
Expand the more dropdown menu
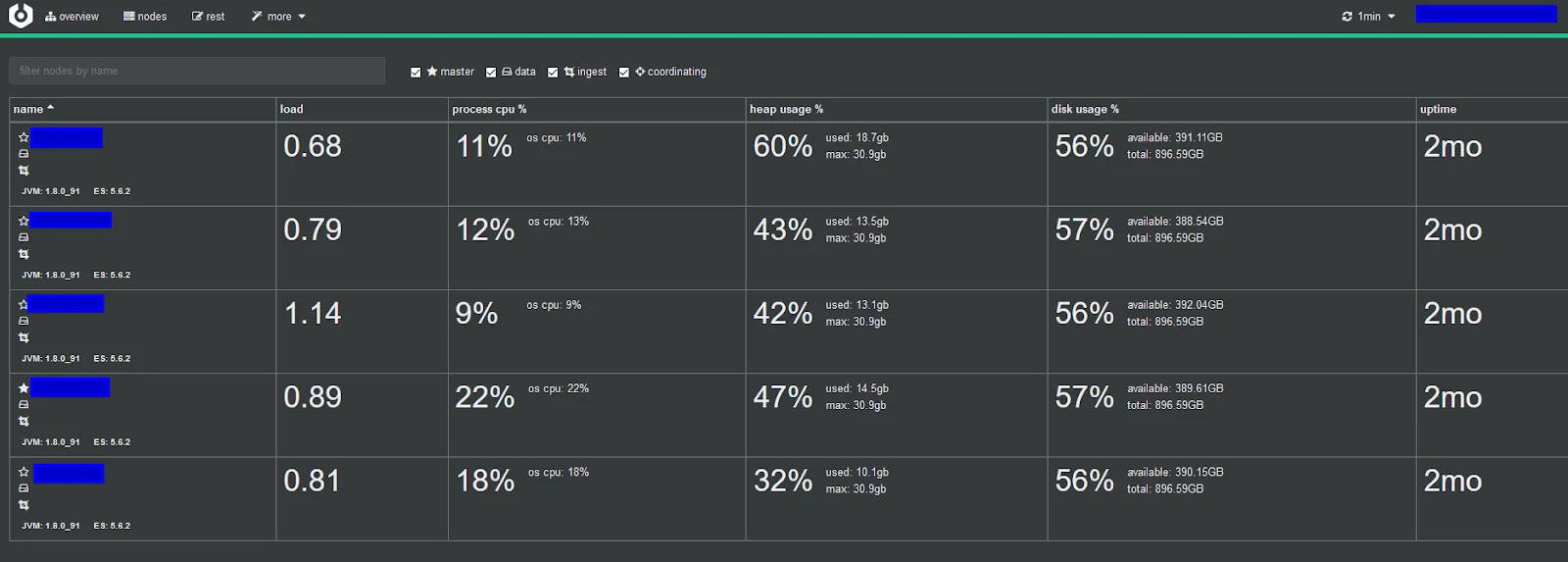(x=278, y=17)
